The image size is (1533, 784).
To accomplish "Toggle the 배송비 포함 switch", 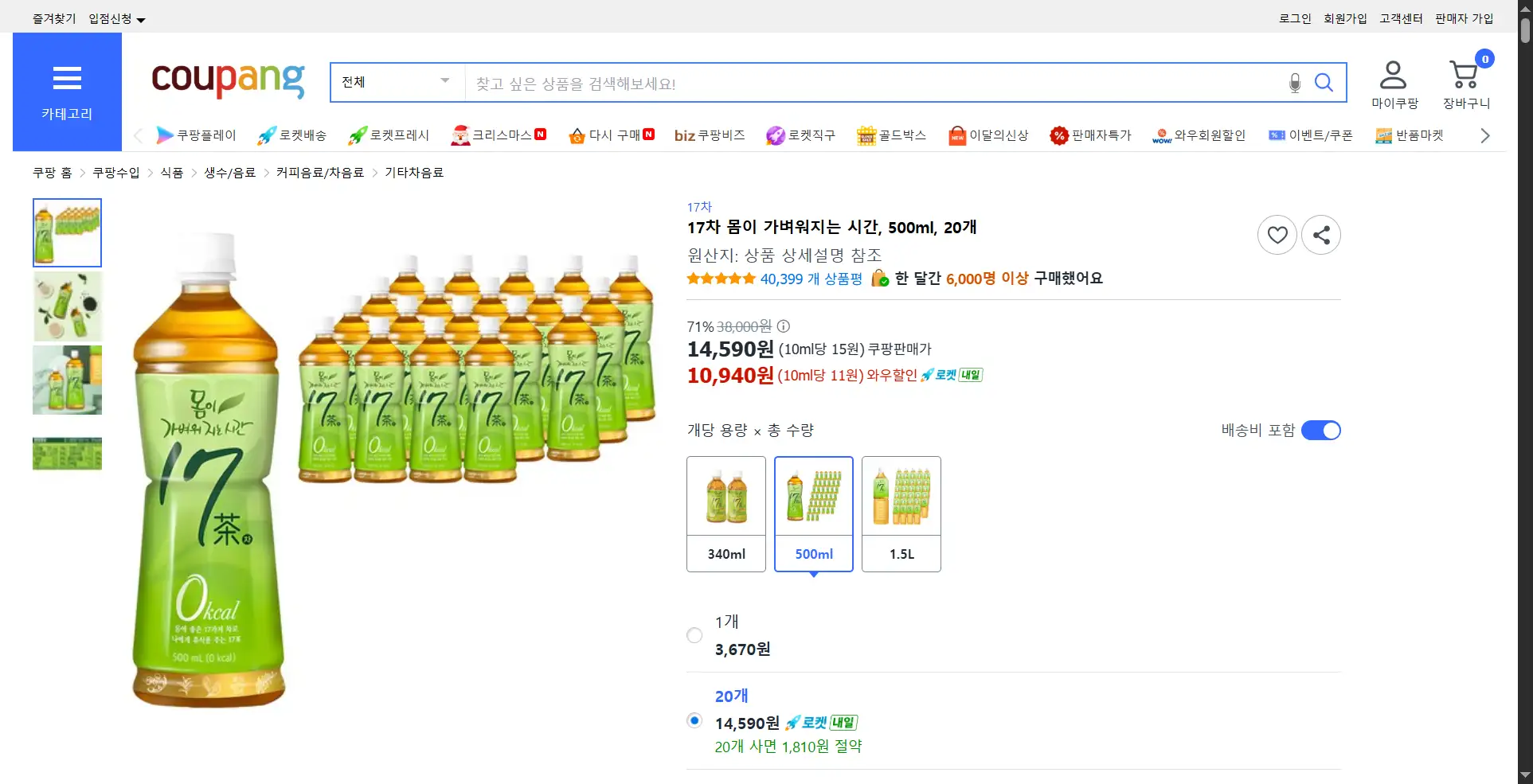I will click(x=1320, y=431).
